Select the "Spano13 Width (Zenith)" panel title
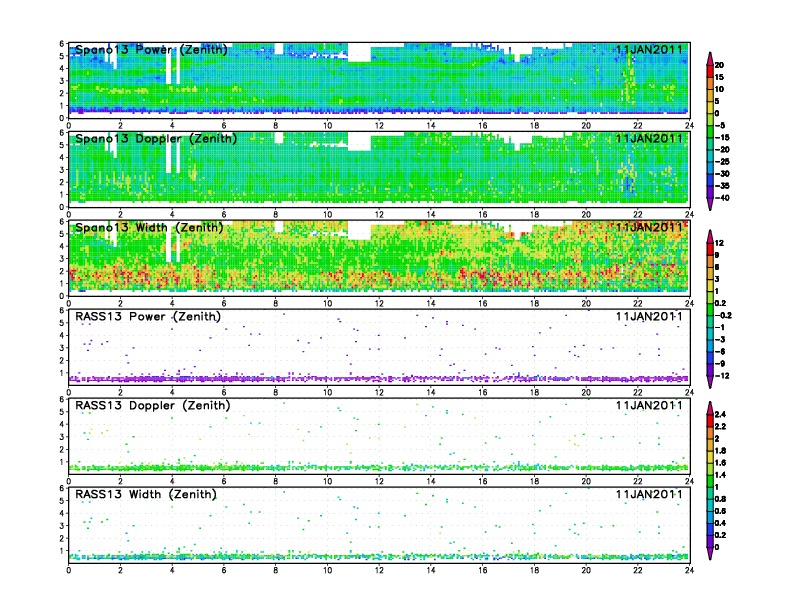Screen dimensions: 792x612 (x=150, y=227)
